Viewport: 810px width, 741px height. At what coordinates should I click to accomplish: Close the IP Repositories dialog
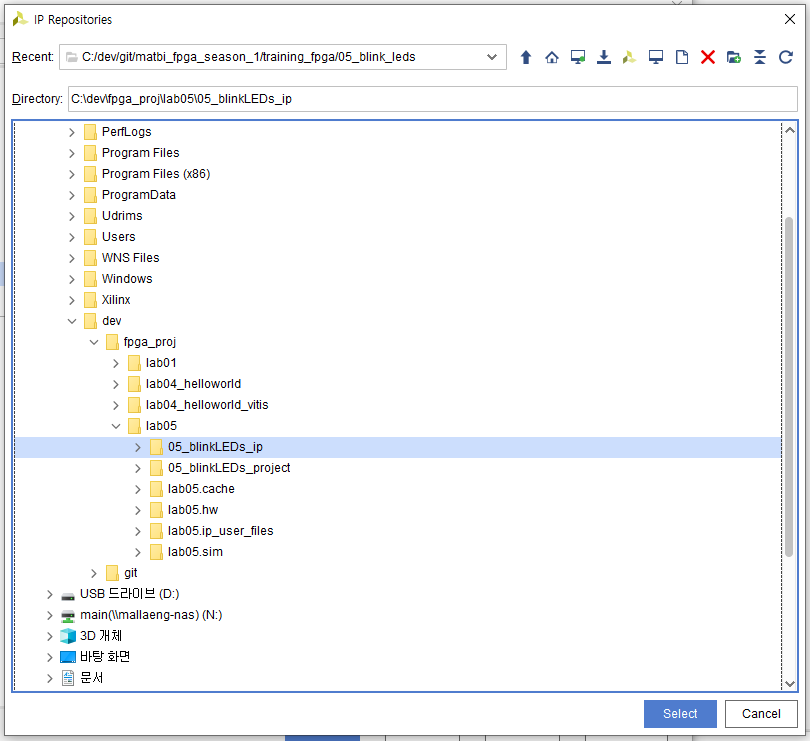coord(790,19)
